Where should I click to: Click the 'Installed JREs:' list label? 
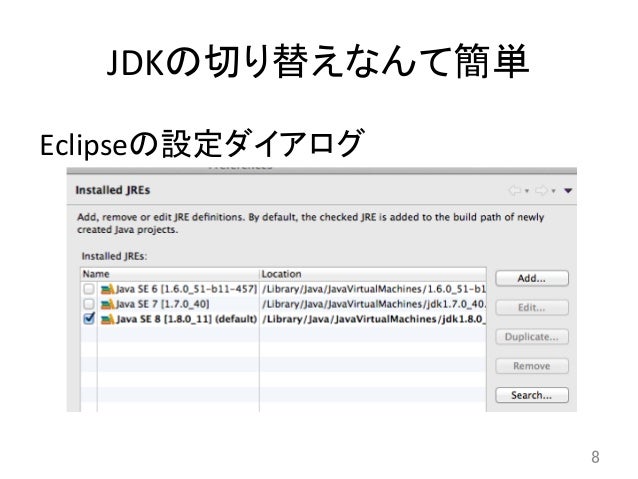114,256
